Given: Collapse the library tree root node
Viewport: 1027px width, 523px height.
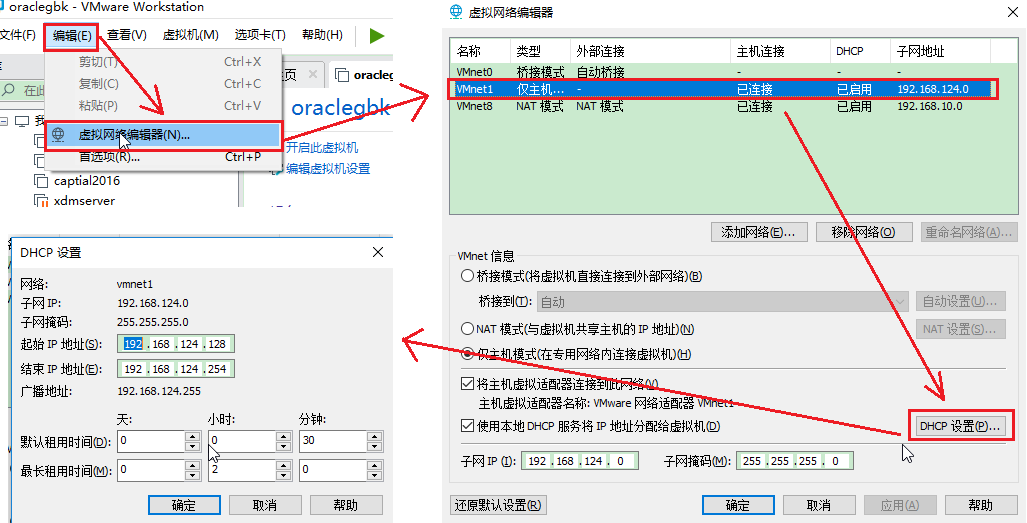Looking at the screenshot, I should pos(4,120).
